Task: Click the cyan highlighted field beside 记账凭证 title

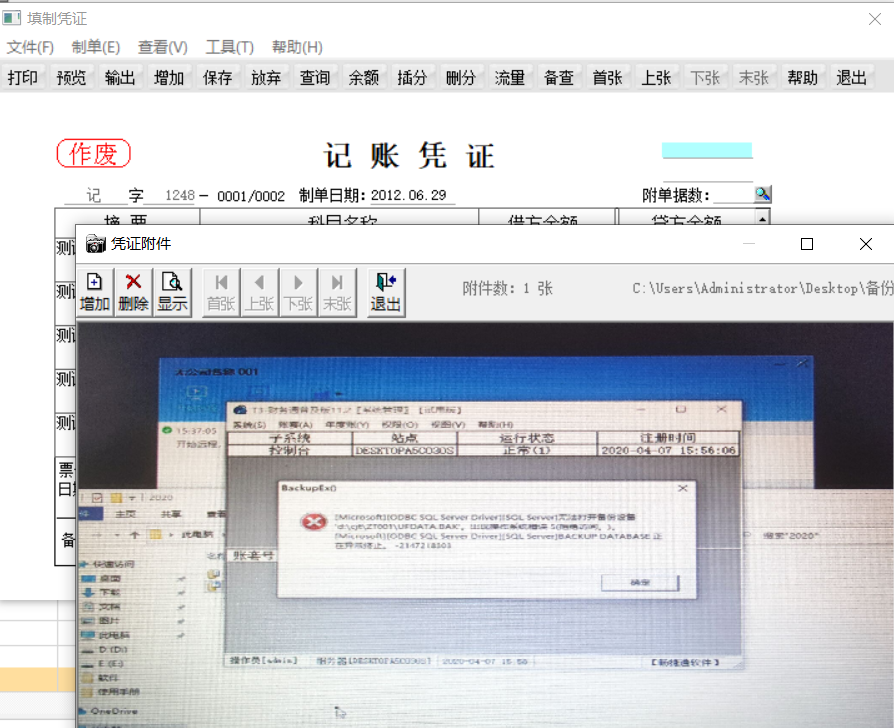Action: coord(707,150)
